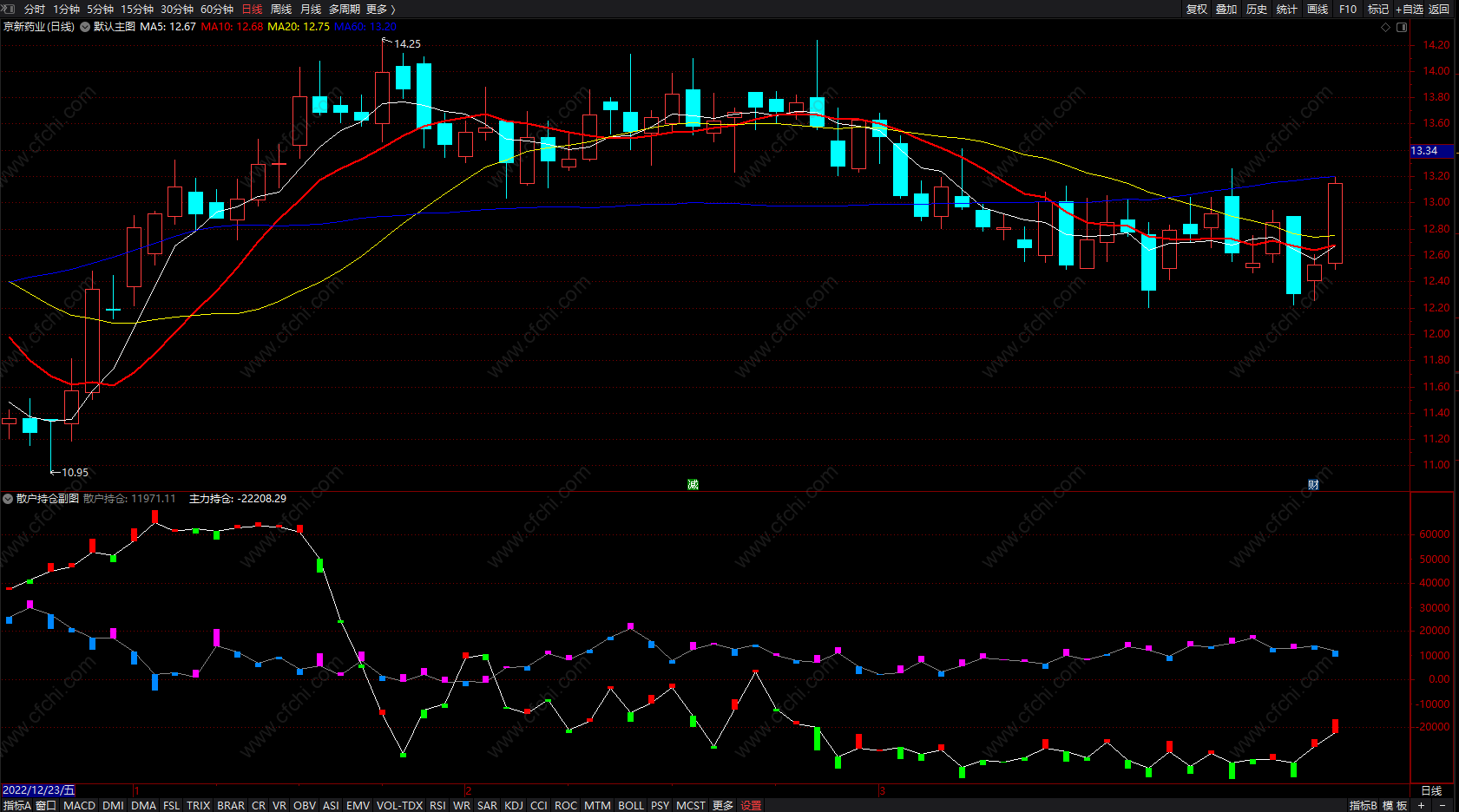This screenshot has width=1459, height=812.
Task: Select the CCI indicator
Action: 539,806
